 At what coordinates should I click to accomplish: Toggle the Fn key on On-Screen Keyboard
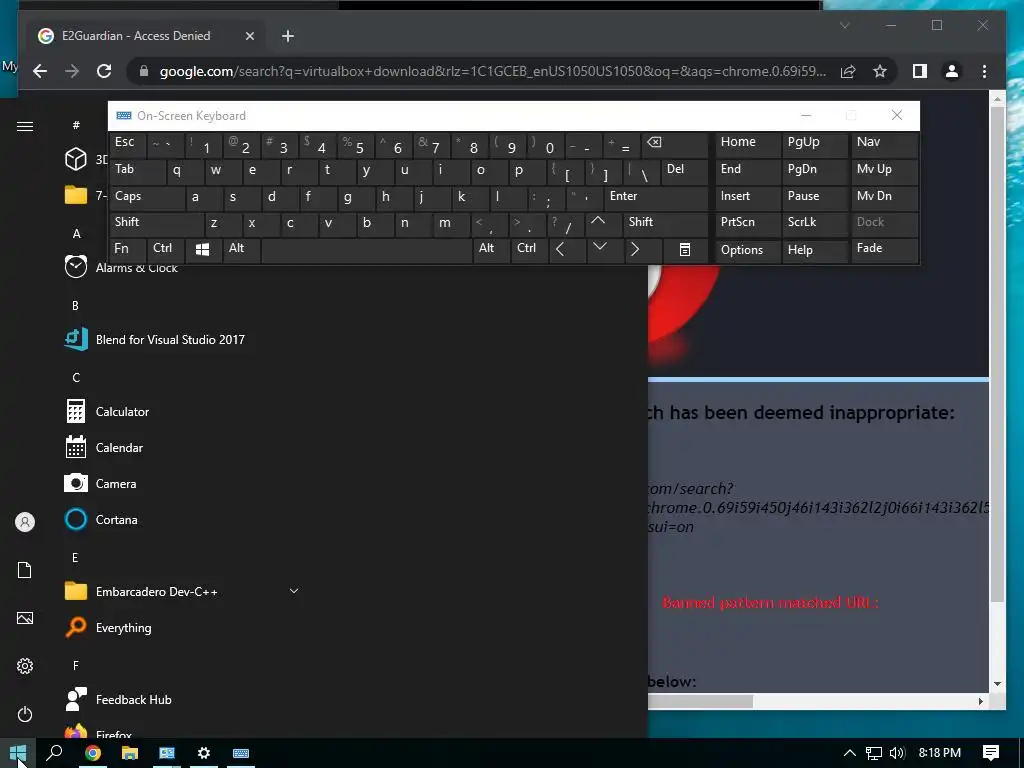point(127,249)
